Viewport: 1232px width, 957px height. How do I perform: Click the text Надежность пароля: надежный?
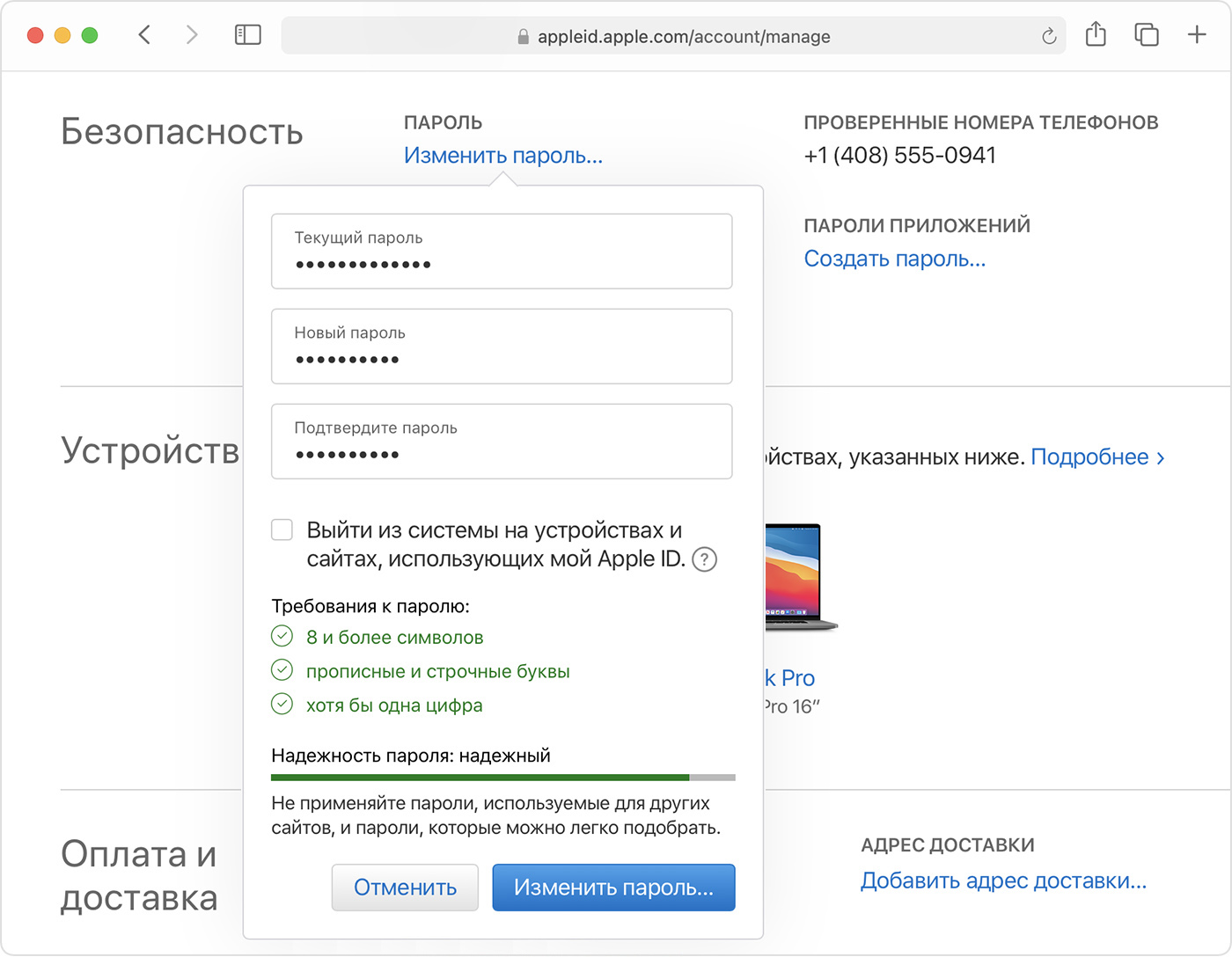[411, 756]
